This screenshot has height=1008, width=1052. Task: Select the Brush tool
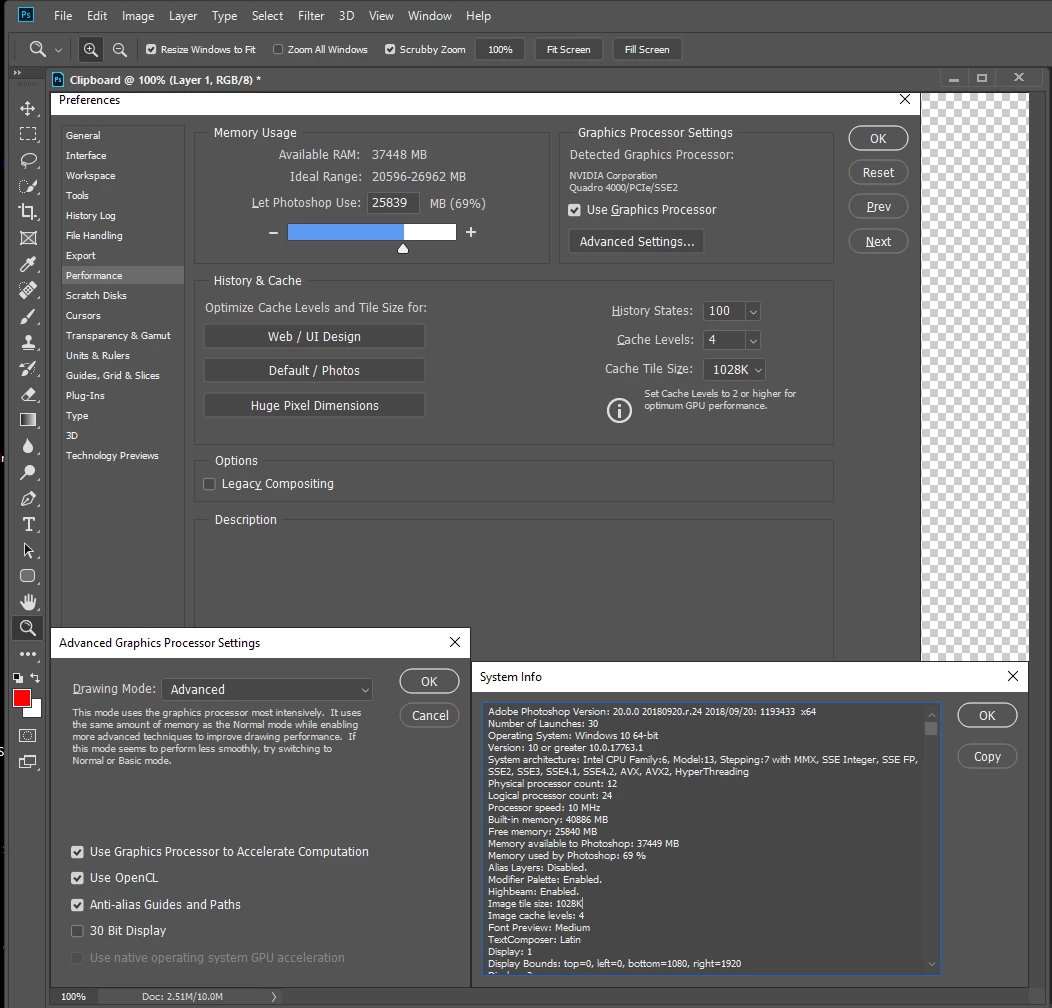[x=28, y=316]
